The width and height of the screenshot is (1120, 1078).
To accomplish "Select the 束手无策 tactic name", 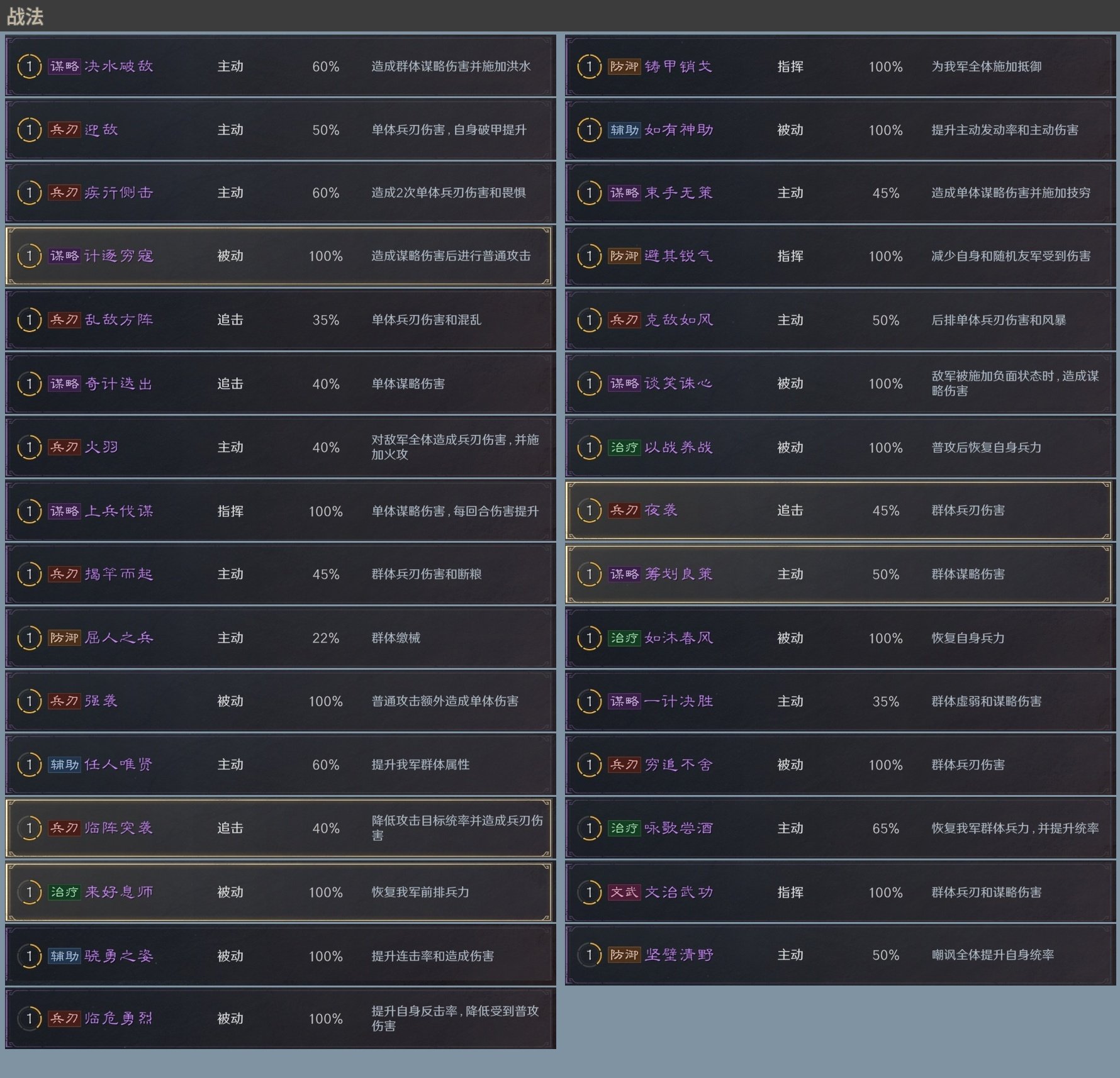I will click(x=679, y=192).
